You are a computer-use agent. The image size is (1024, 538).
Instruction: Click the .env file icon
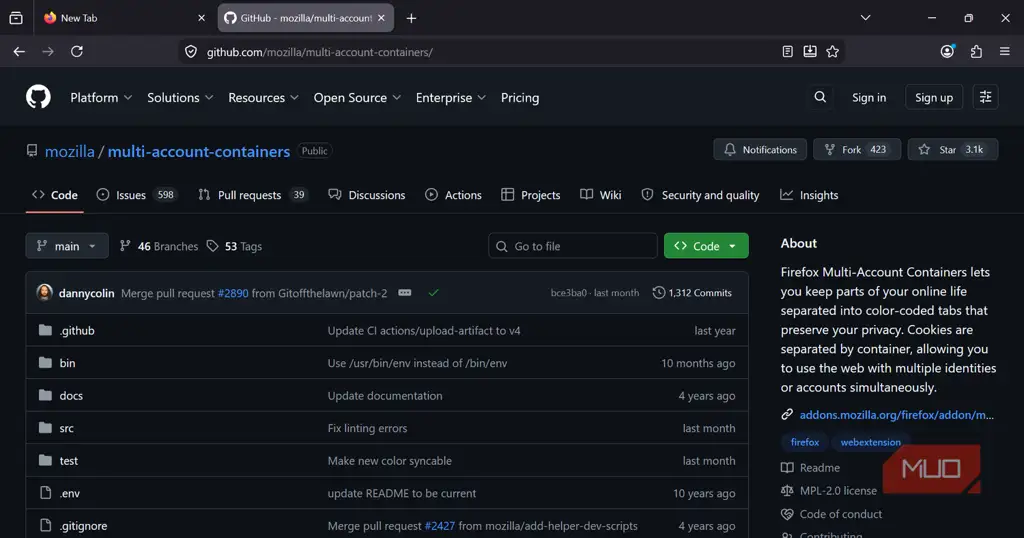coord(45,493)
